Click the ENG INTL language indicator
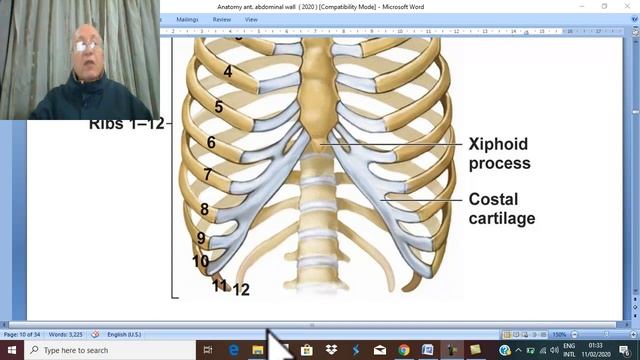640x360 pixels. coord(569,350)
